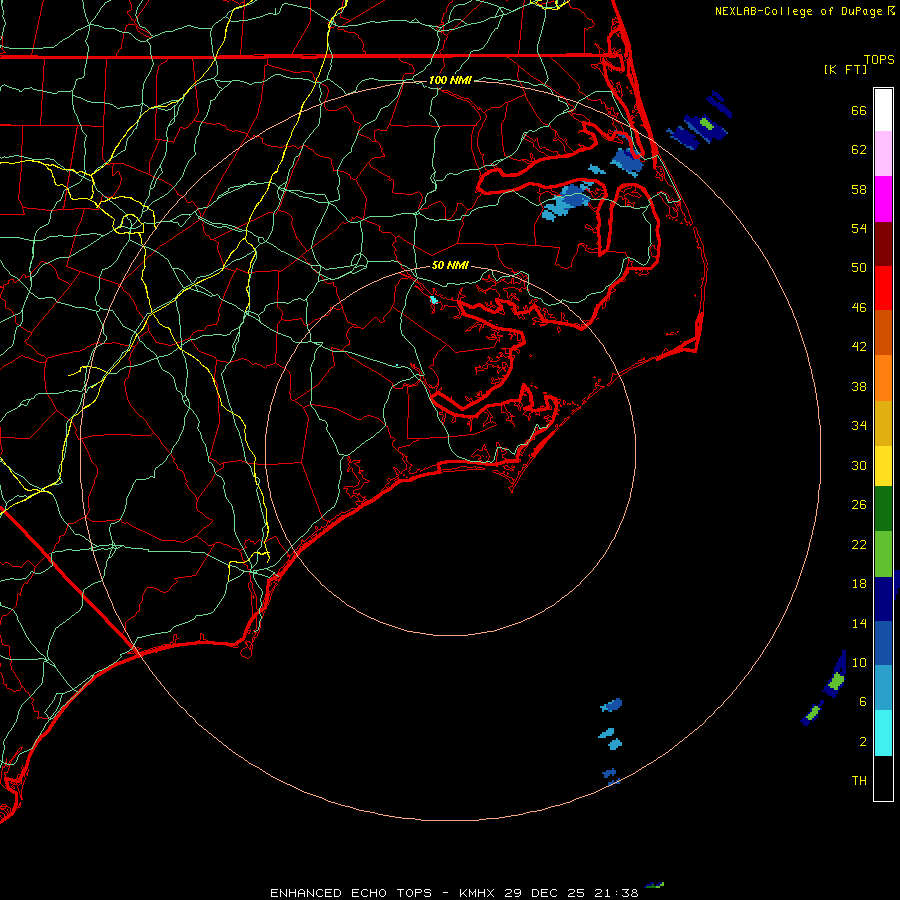Click the medium blue legend band
The height and width of the screenshot is (900, 900).
click(883, 643)
